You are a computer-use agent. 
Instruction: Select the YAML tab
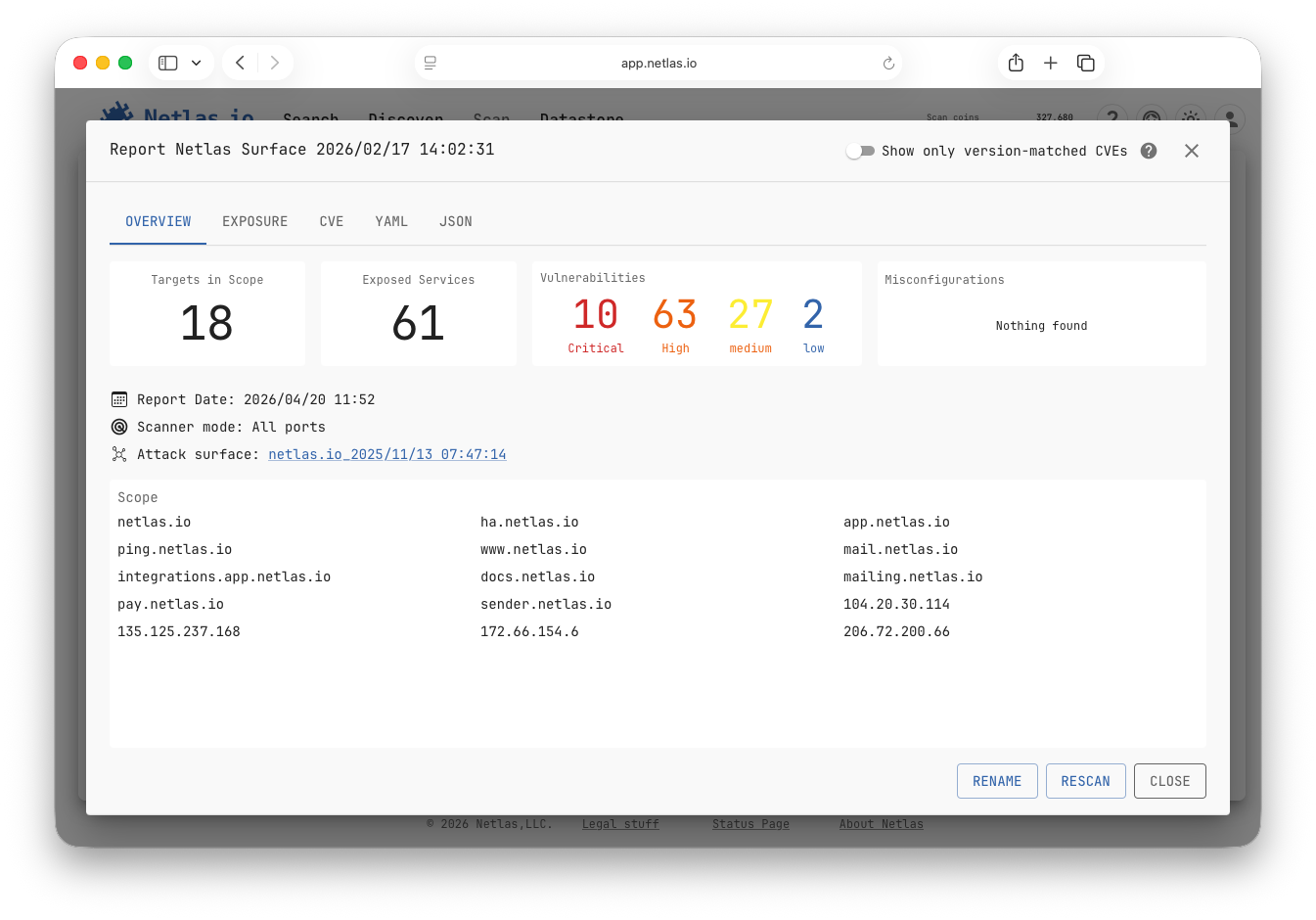coord(391,221)
